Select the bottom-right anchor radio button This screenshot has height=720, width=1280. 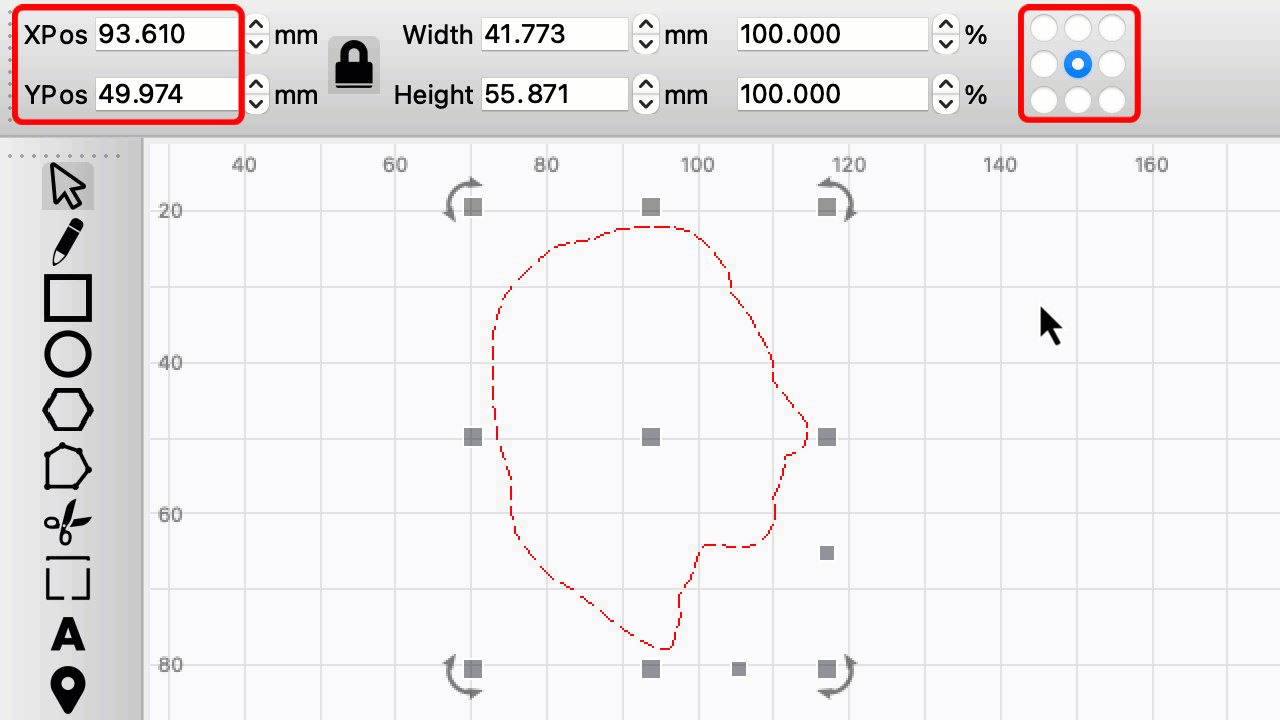[x=1112, y=101]
